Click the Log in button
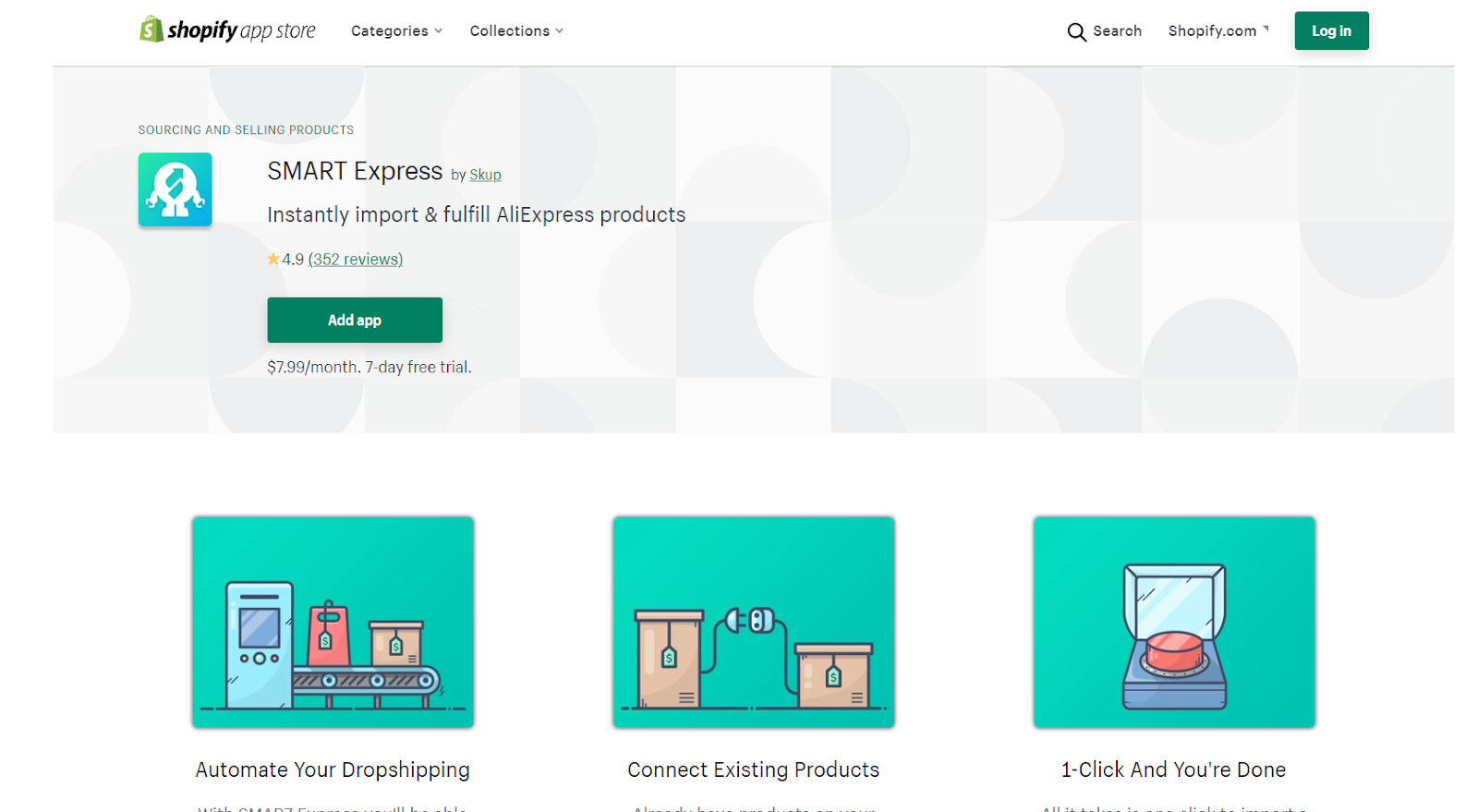The image size is (1478, 812). 1331,30
